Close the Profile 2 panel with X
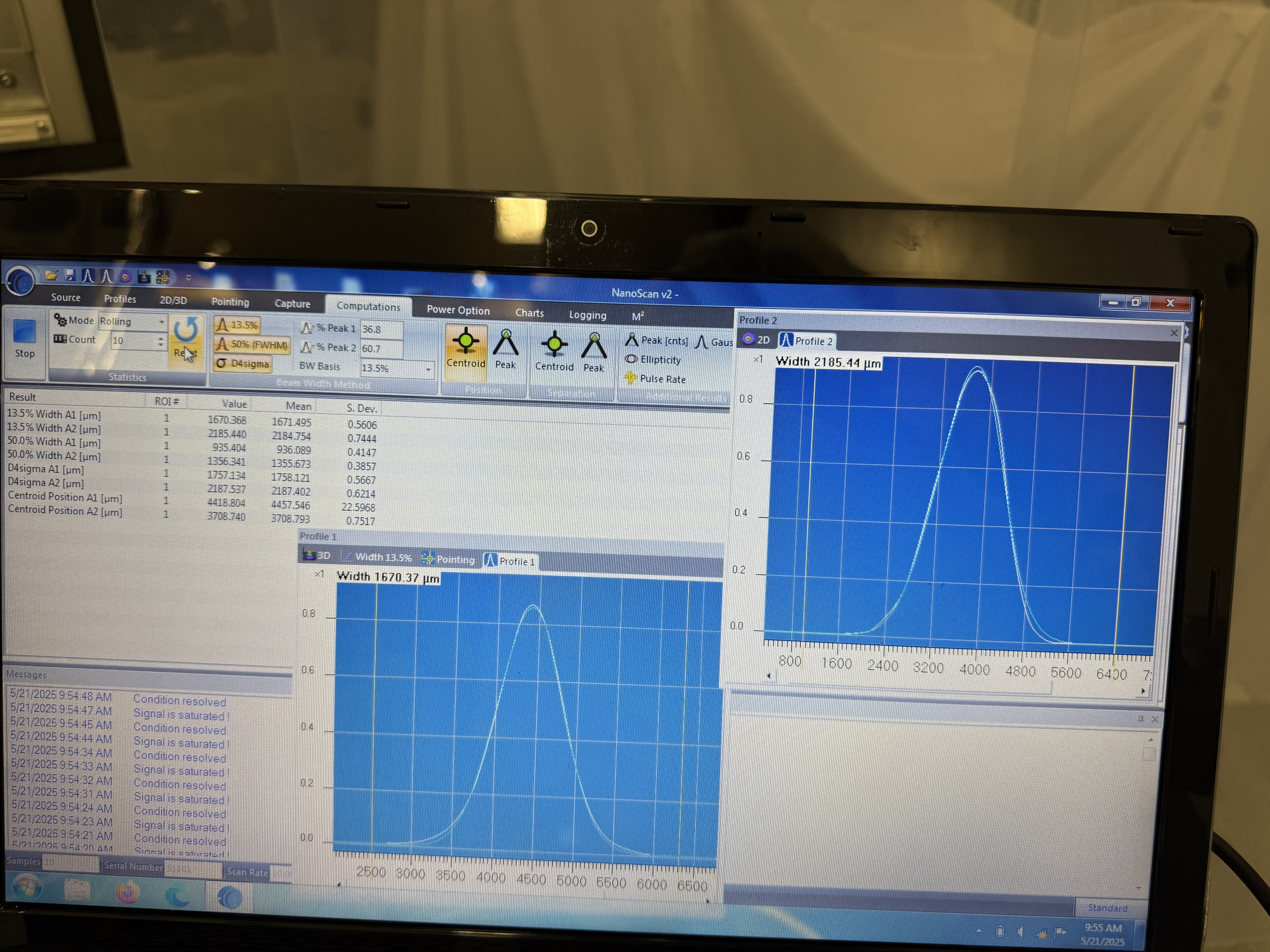1270x952 pixels. click(x=1174, y=333)
